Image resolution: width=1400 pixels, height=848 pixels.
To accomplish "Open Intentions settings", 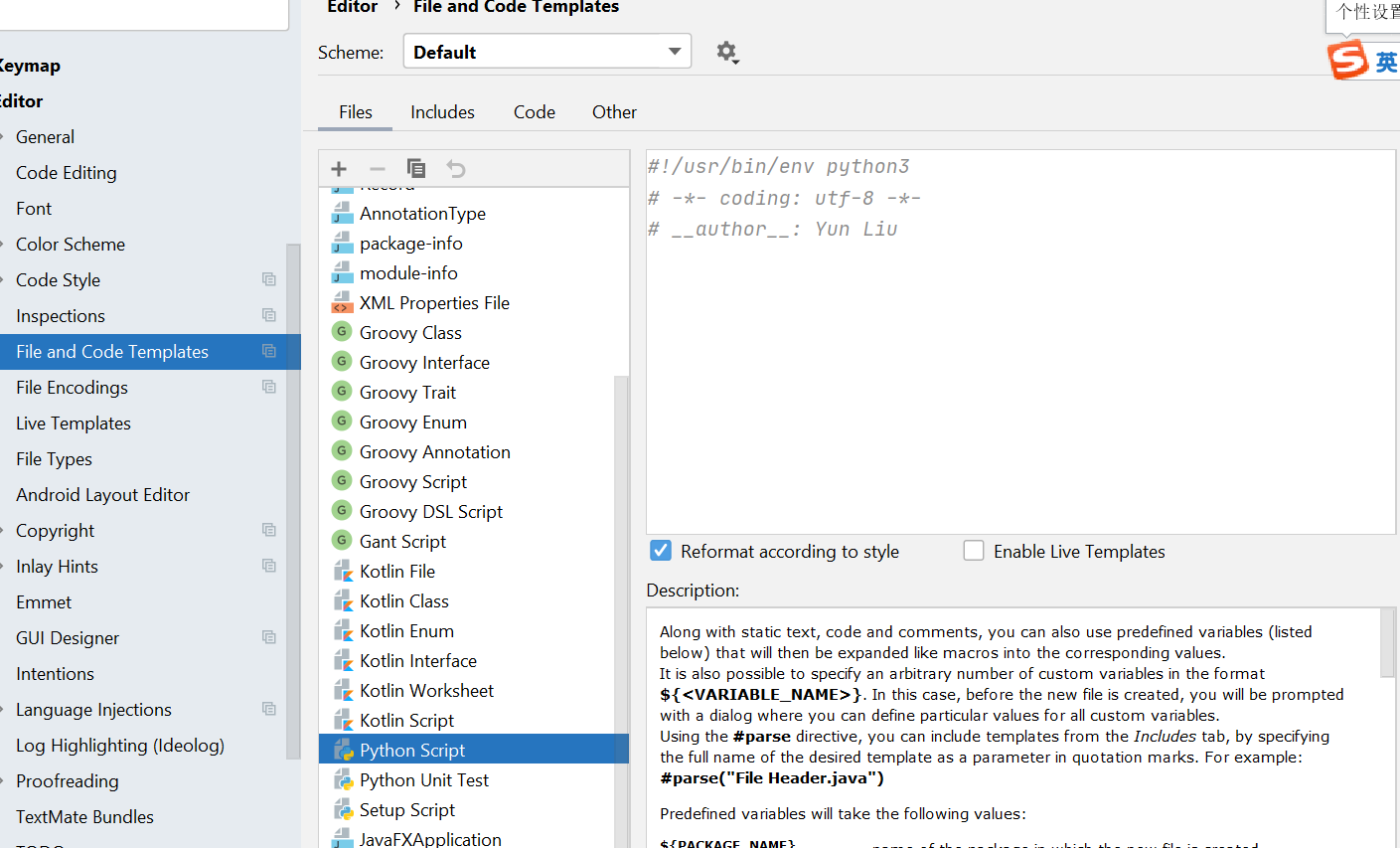I will click(x=55, y=674).
